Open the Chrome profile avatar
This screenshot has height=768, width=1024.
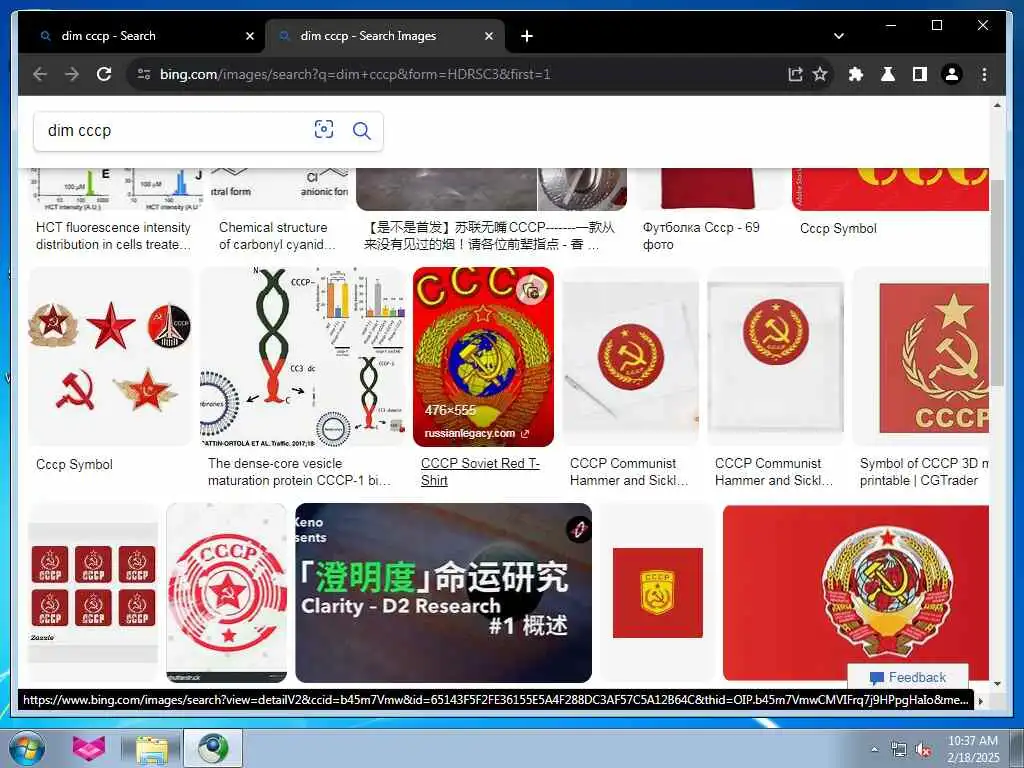tap(952, 74)
